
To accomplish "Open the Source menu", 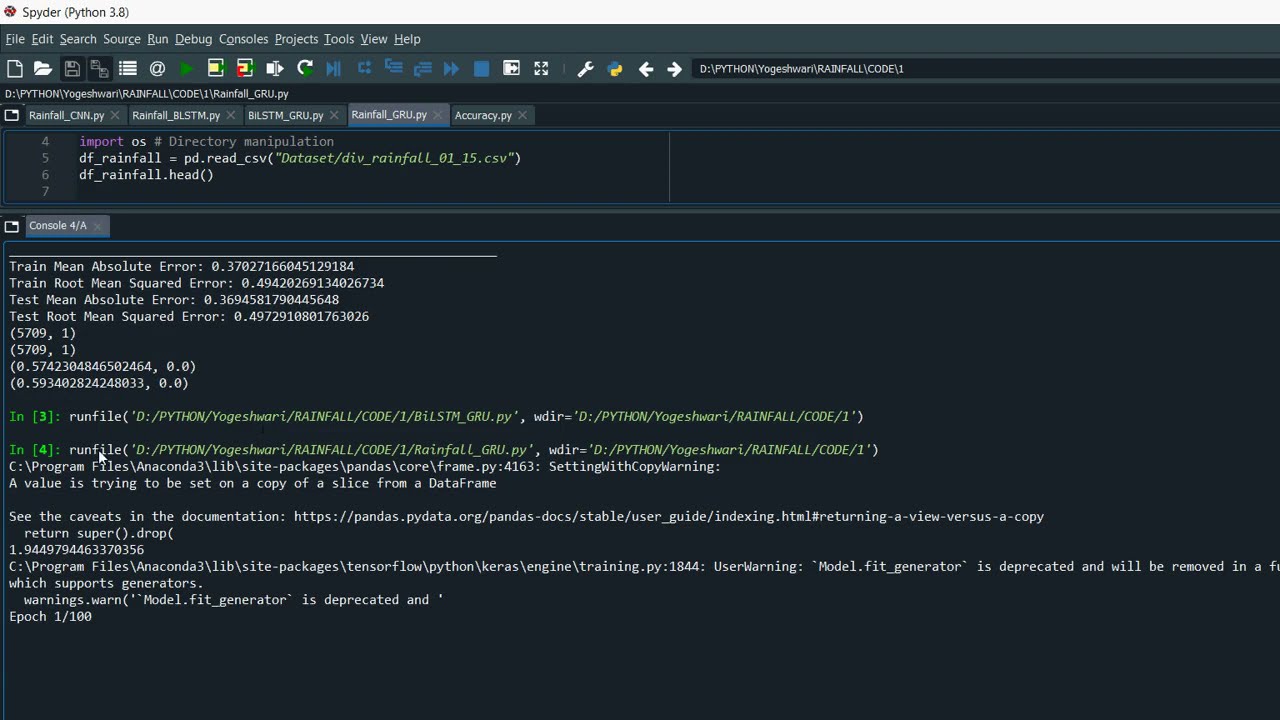I will pyautogui.click(x=122, y=39).
